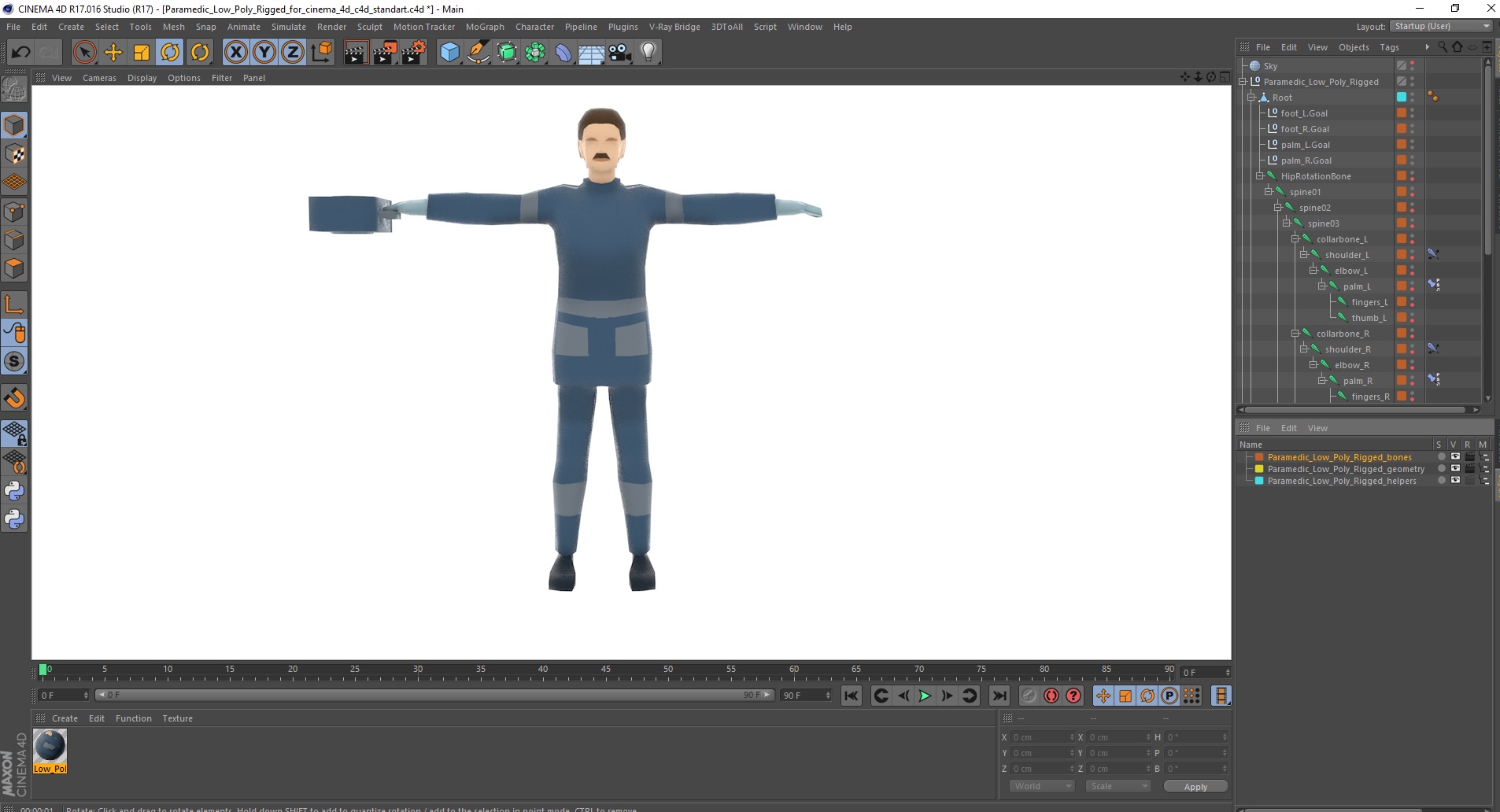
Task: Add a light object
Action: click(x=648, y=53)
